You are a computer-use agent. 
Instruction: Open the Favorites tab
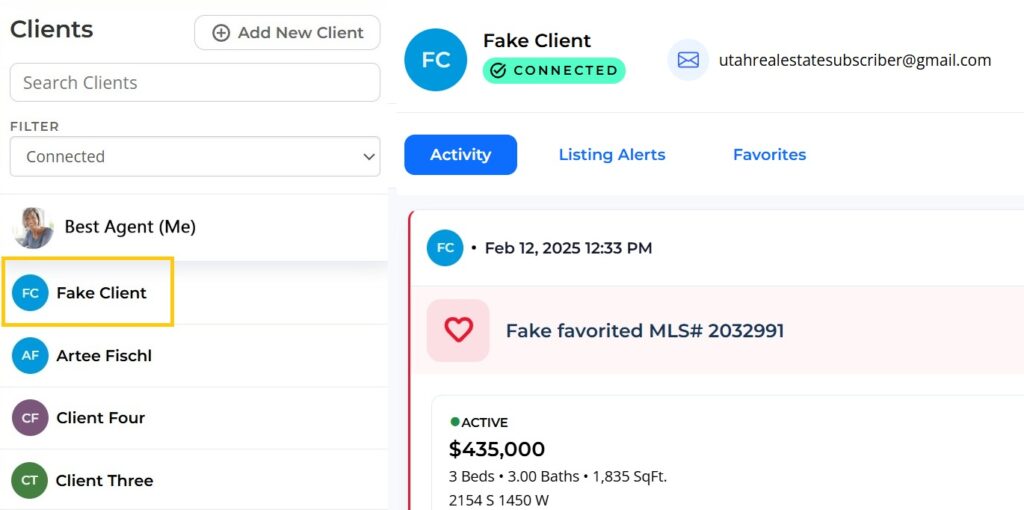pos(769,155)
